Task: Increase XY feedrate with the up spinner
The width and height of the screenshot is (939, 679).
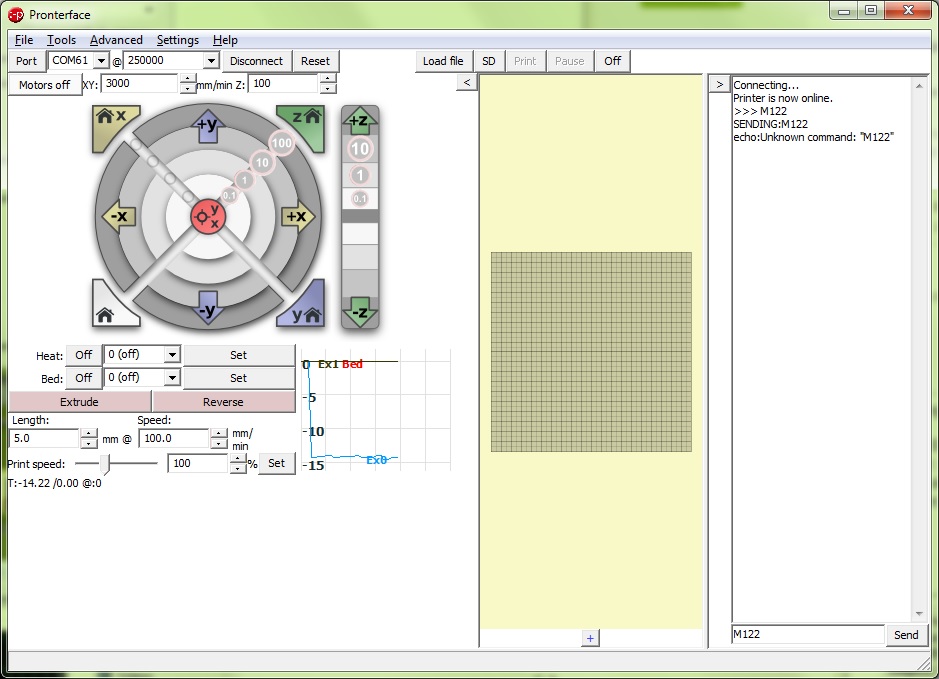Action: point(187,79)
